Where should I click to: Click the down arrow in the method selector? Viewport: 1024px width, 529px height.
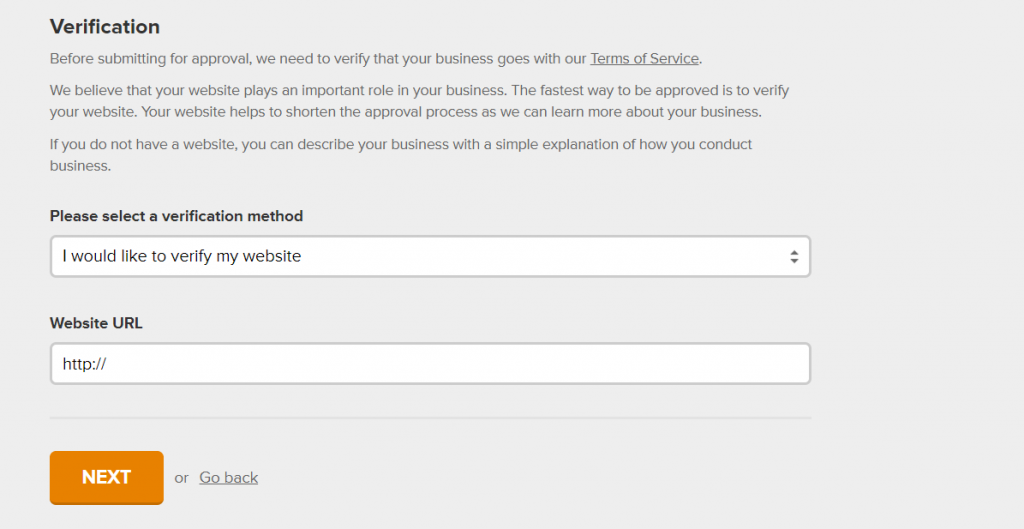793,261
